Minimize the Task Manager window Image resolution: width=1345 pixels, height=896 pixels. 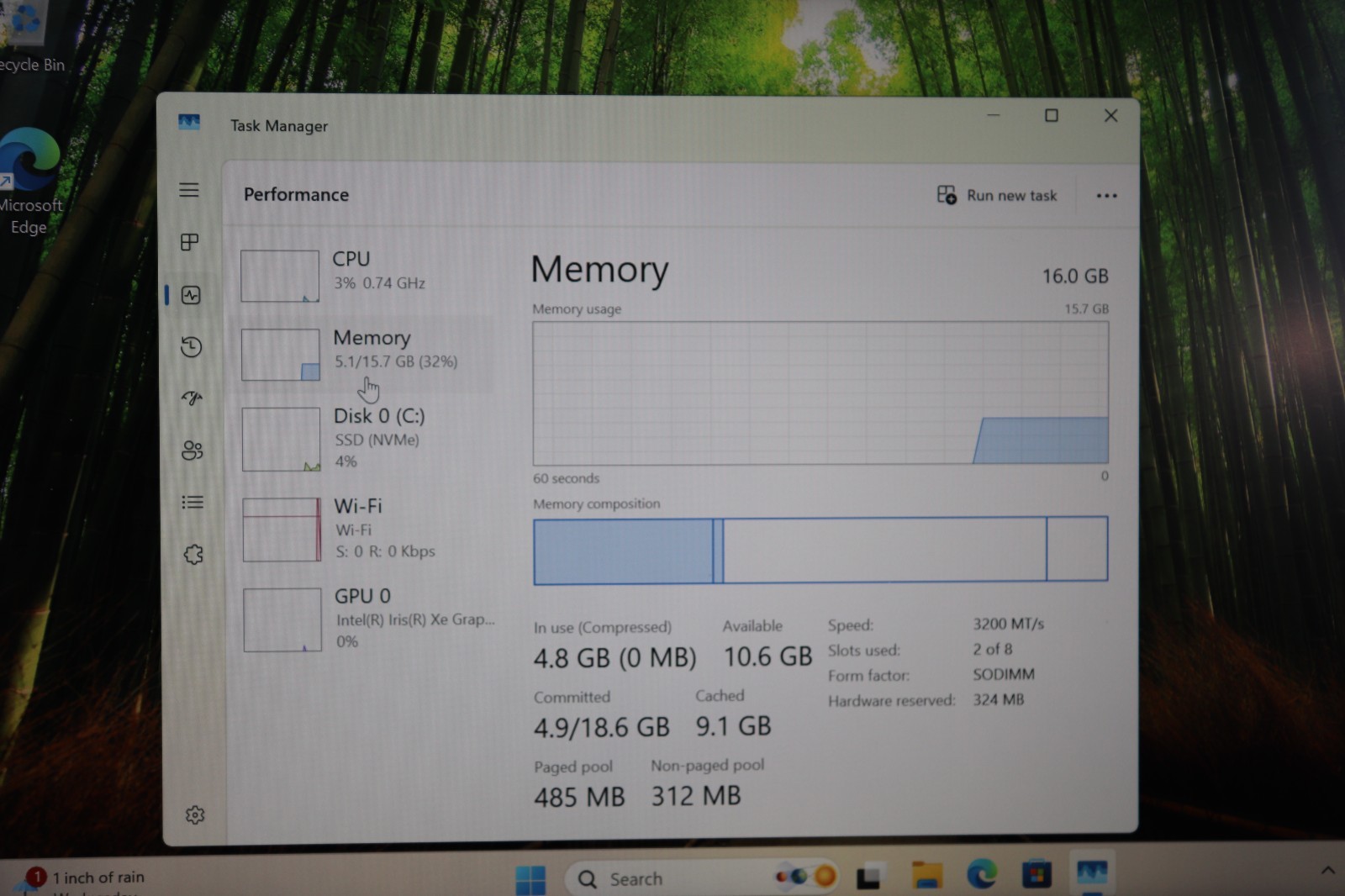(x=993, y=115)
